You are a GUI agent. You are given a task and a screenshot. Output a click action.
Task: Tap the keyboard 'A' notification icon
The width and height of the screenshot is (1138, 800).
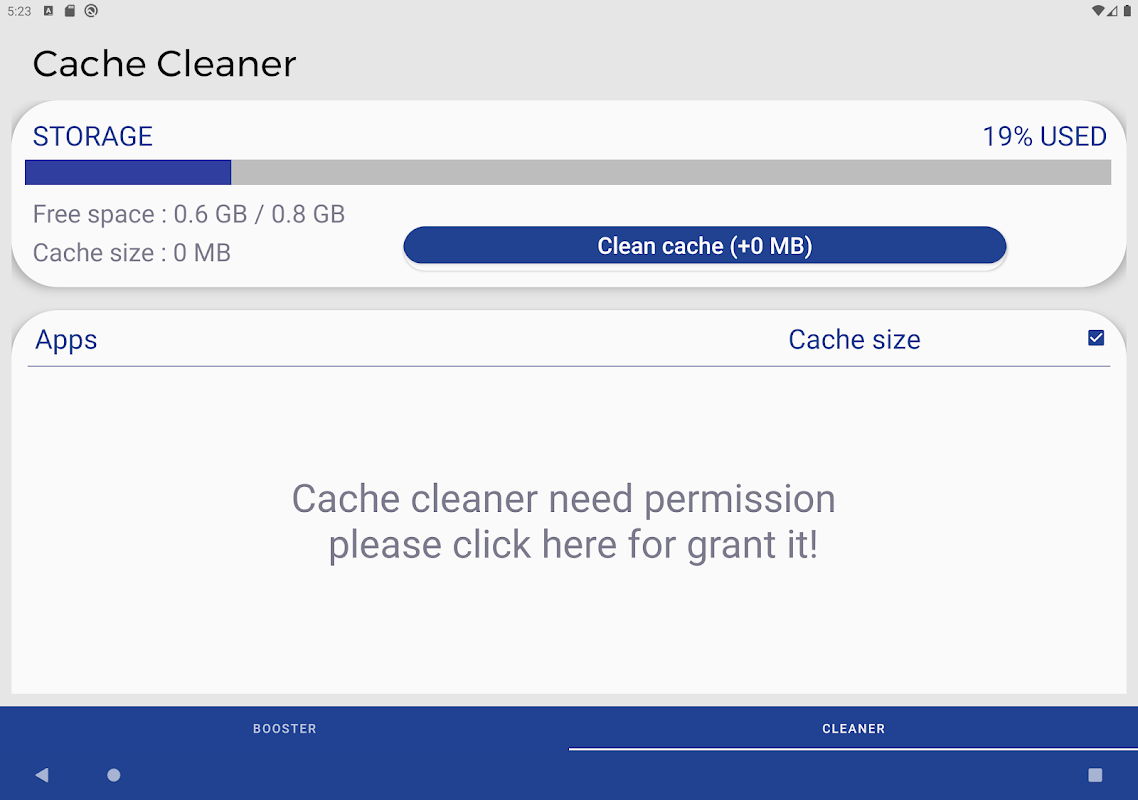[x=48, y=11]
